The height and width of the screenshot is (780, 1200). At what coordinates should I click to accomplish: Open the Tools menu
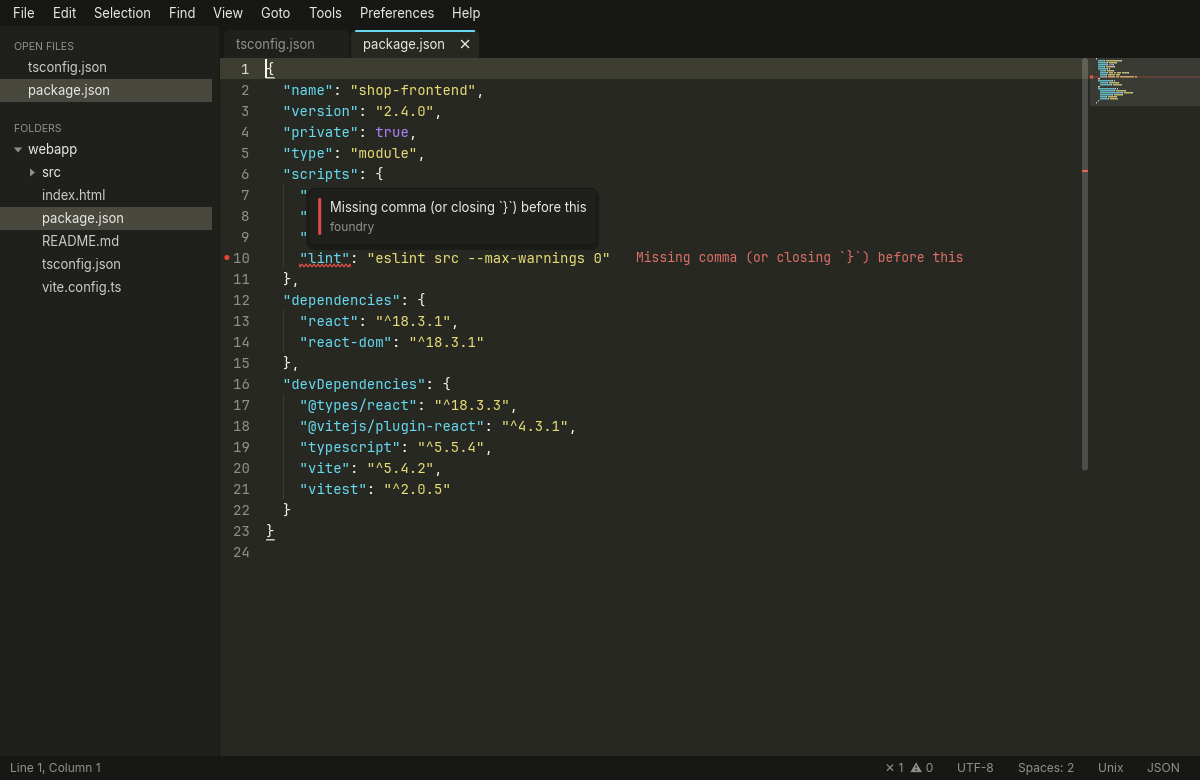[325, 13]
